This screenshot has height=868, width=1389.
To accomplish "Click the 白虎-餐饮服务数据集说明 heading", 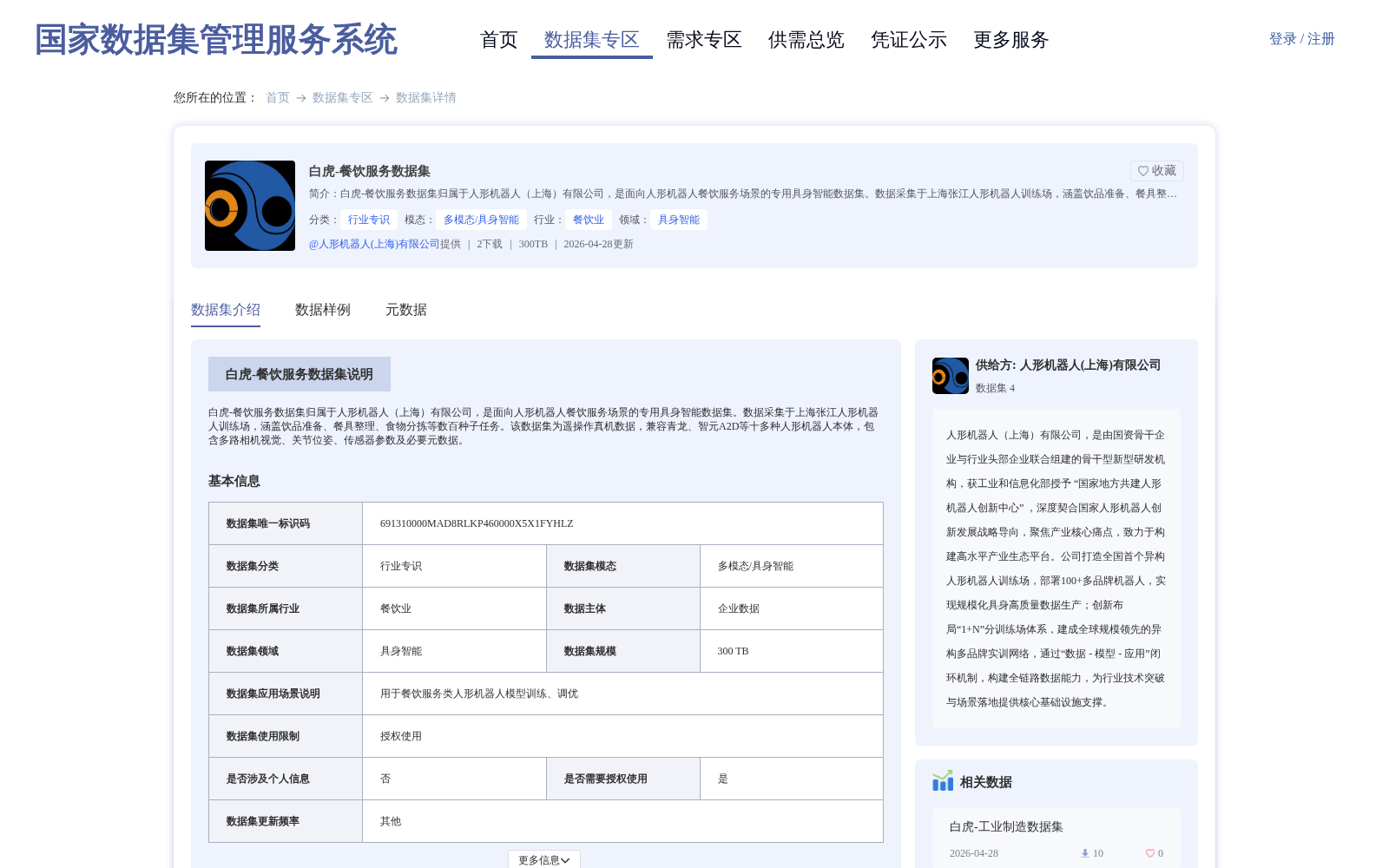I will click(x=300, y=374).
